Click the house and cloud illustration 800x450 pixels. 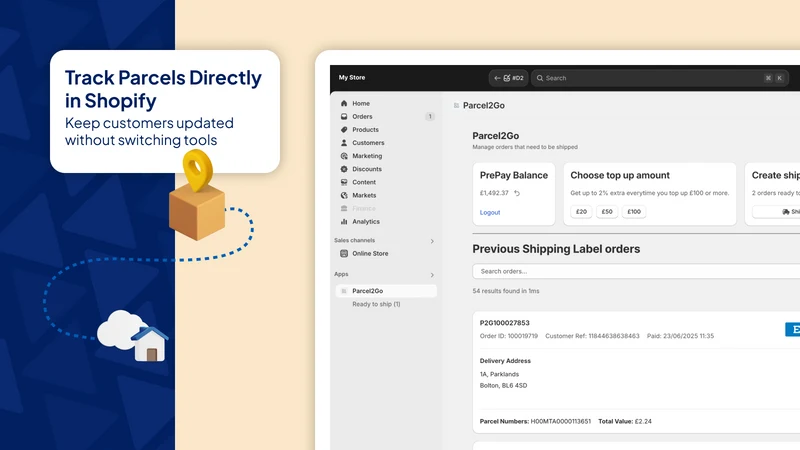pos(133,336)
